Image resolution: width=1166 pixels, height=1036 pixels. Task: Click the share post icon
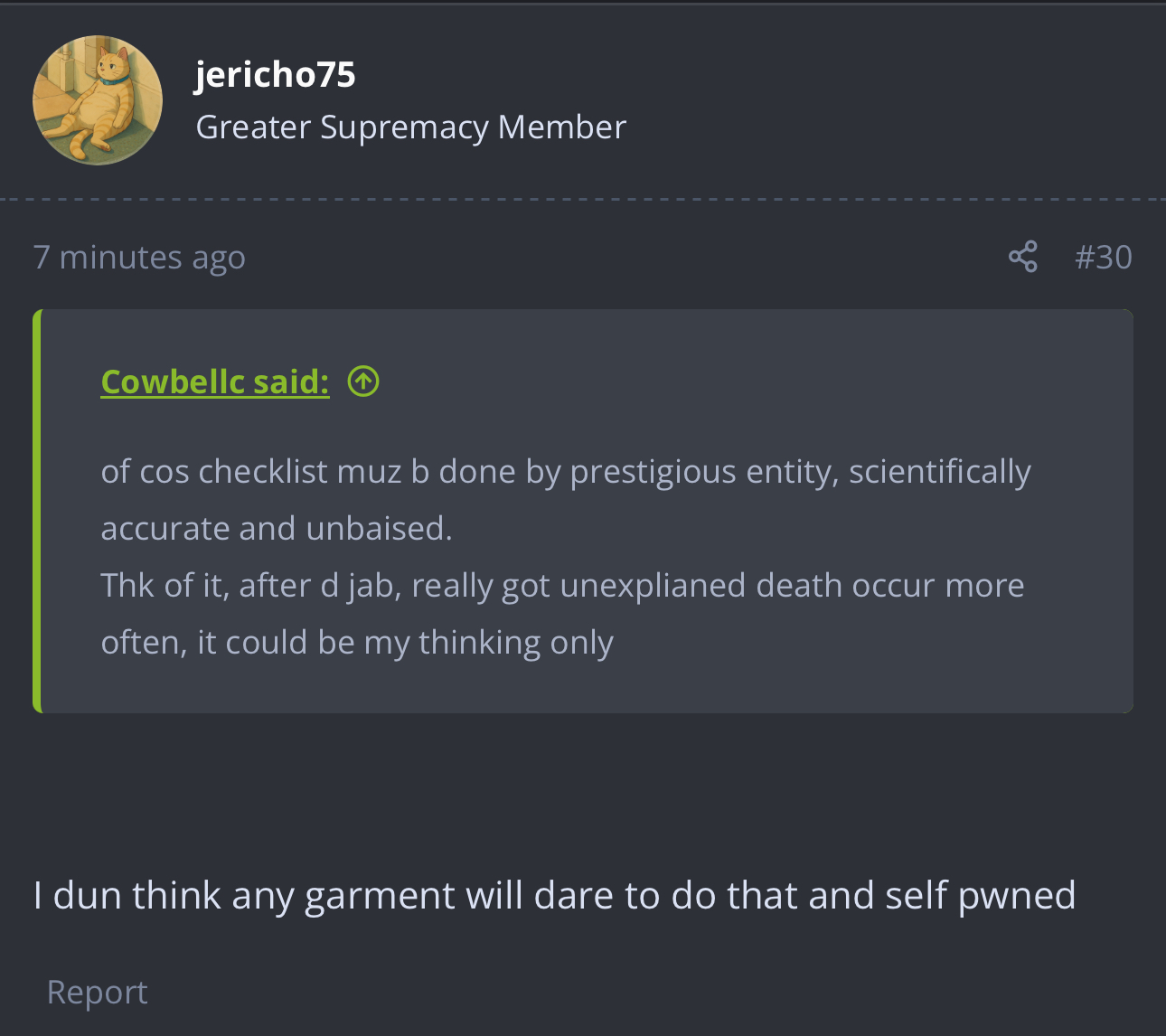[x=1022, y=258]
